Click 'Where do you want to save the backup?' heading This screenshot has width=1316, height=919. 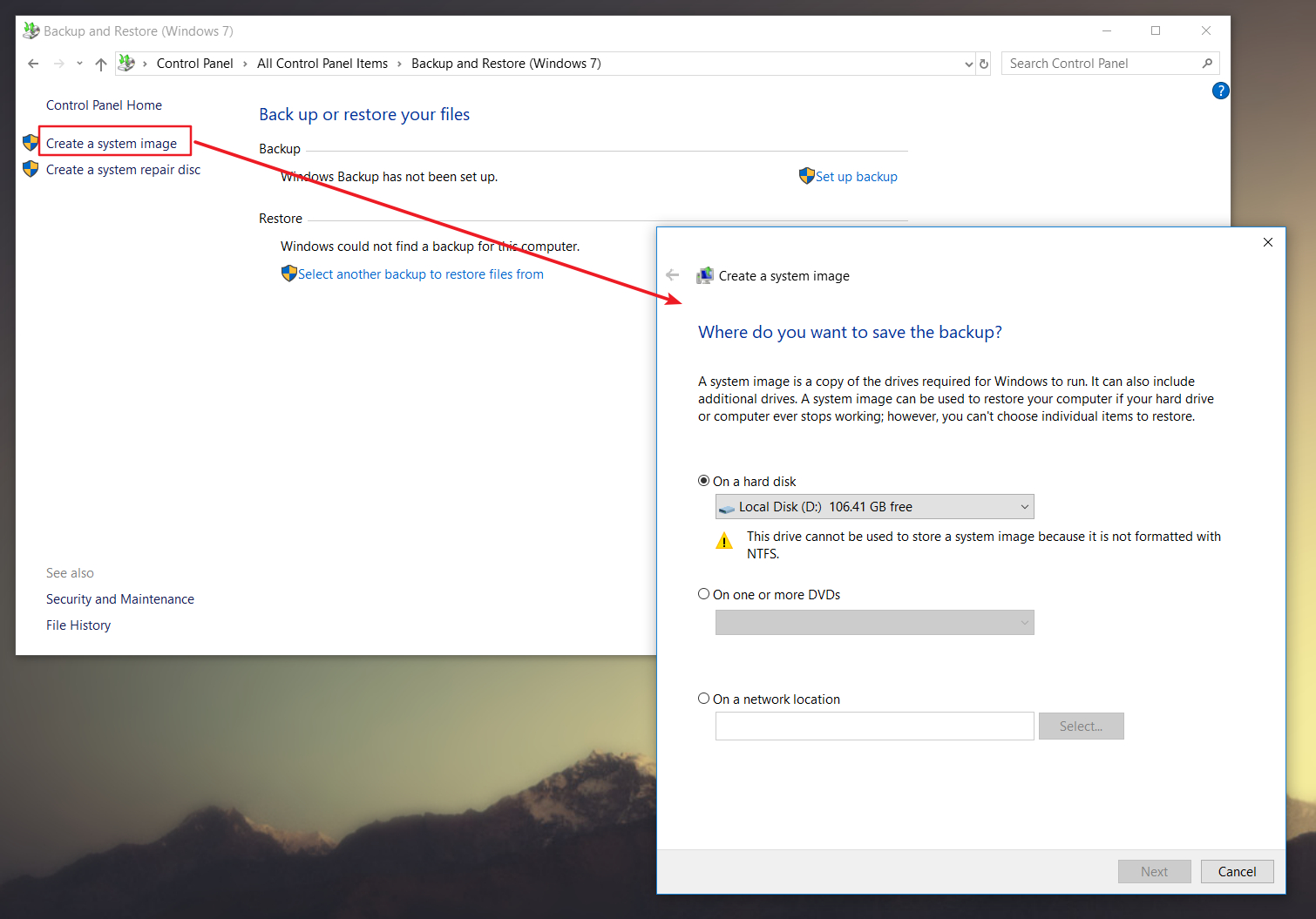850,333
